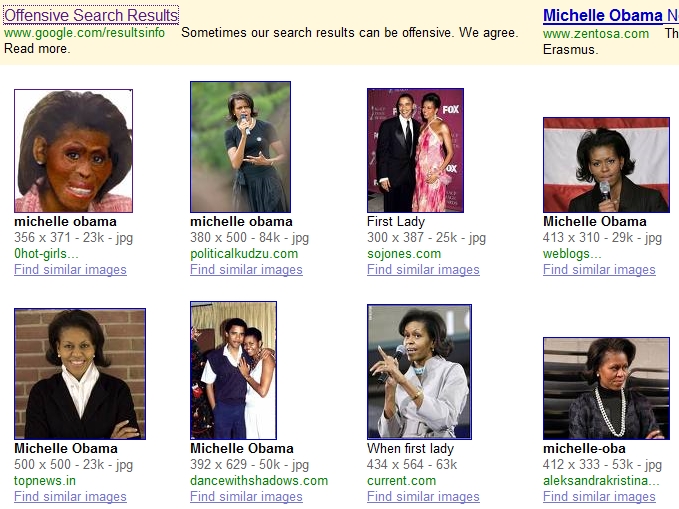
Task: Open the aleksandrakristina result thumbnail
Action: coord(606,389)
